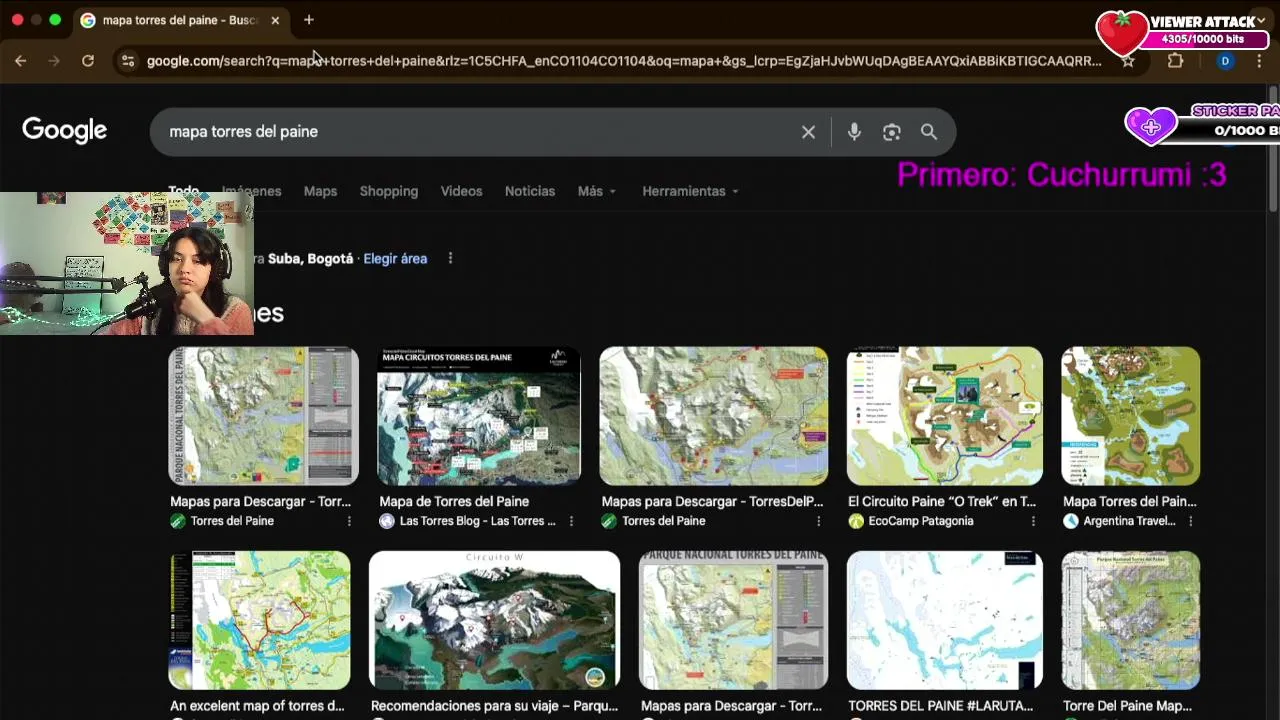The height and width of the screenshot is (720, 1280).
Task: Open the Circuito W 3D map thumbnail
Action: [x=494, y=620]
